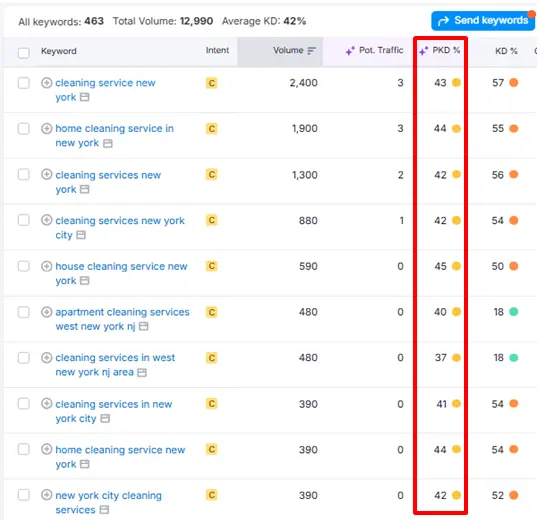Viewport: 538px width, 520px height.
Task: Click the volume value 1,900
Action: tap(304, 128)
